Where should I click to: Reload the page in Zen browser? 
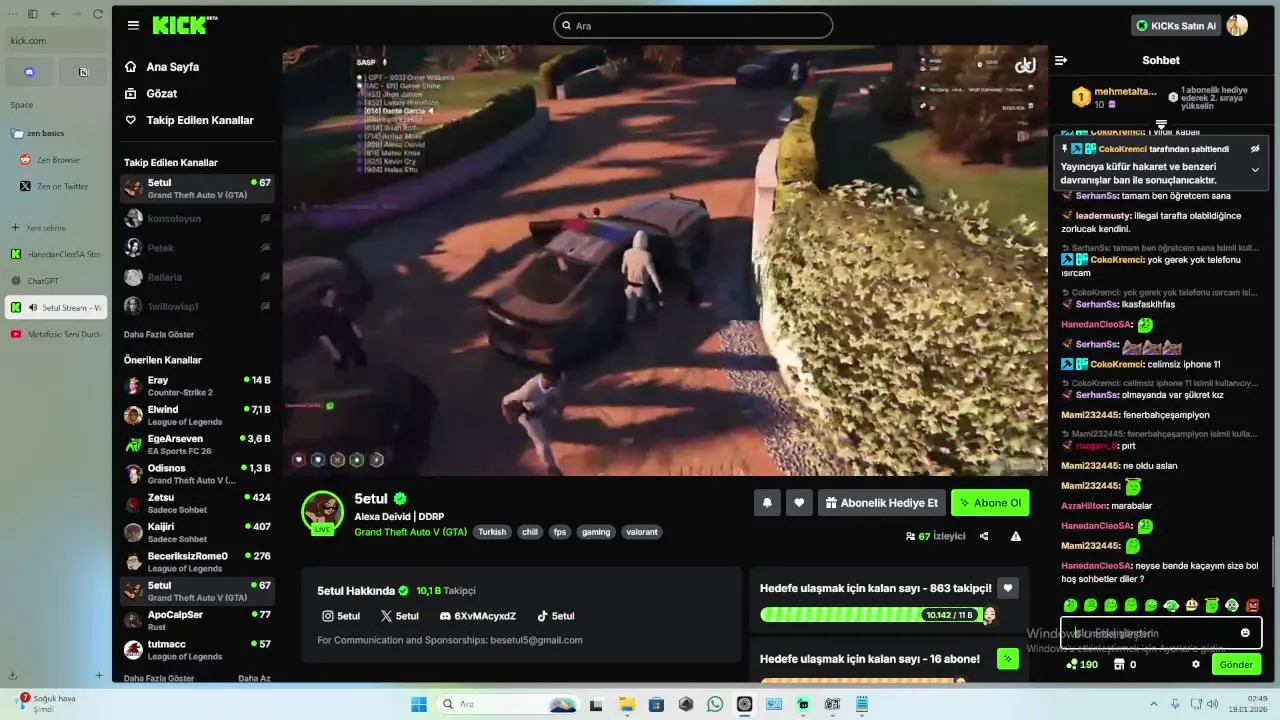click(98, 14)
